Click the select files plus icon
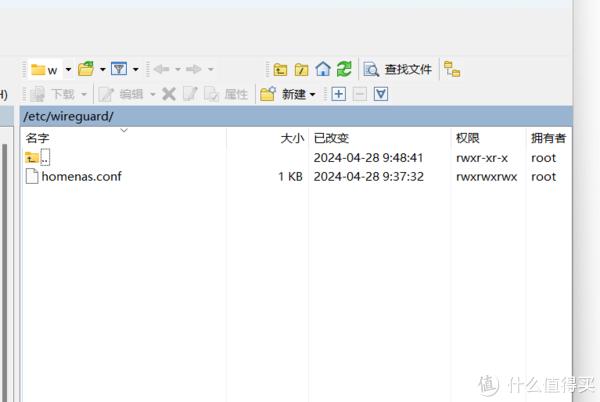The image size is (600, 402). pyautogui.click(x=339, y=94)
